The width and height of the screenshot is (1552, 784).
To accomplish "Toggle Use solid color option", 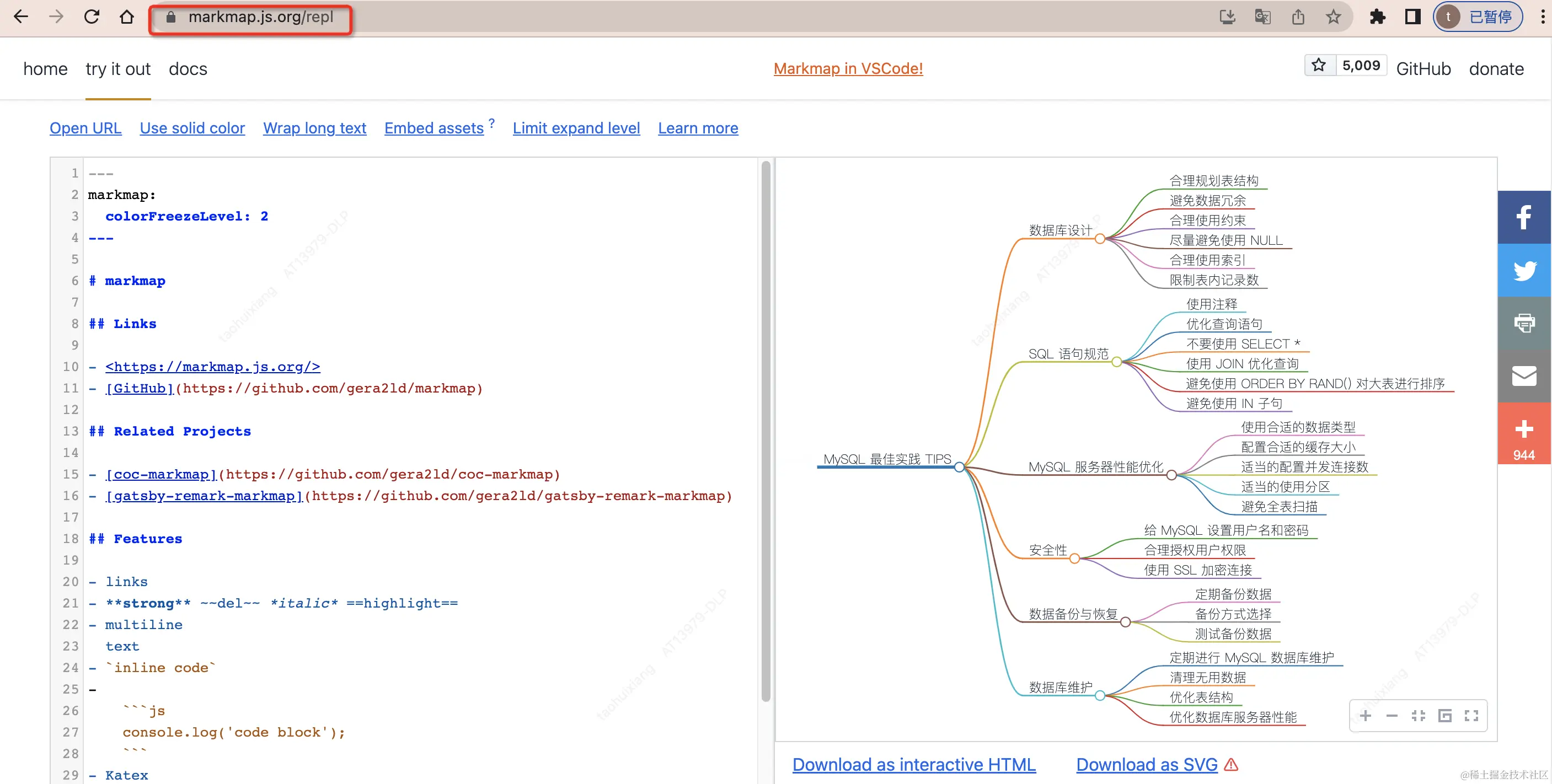I will click(x=192, y=128).
